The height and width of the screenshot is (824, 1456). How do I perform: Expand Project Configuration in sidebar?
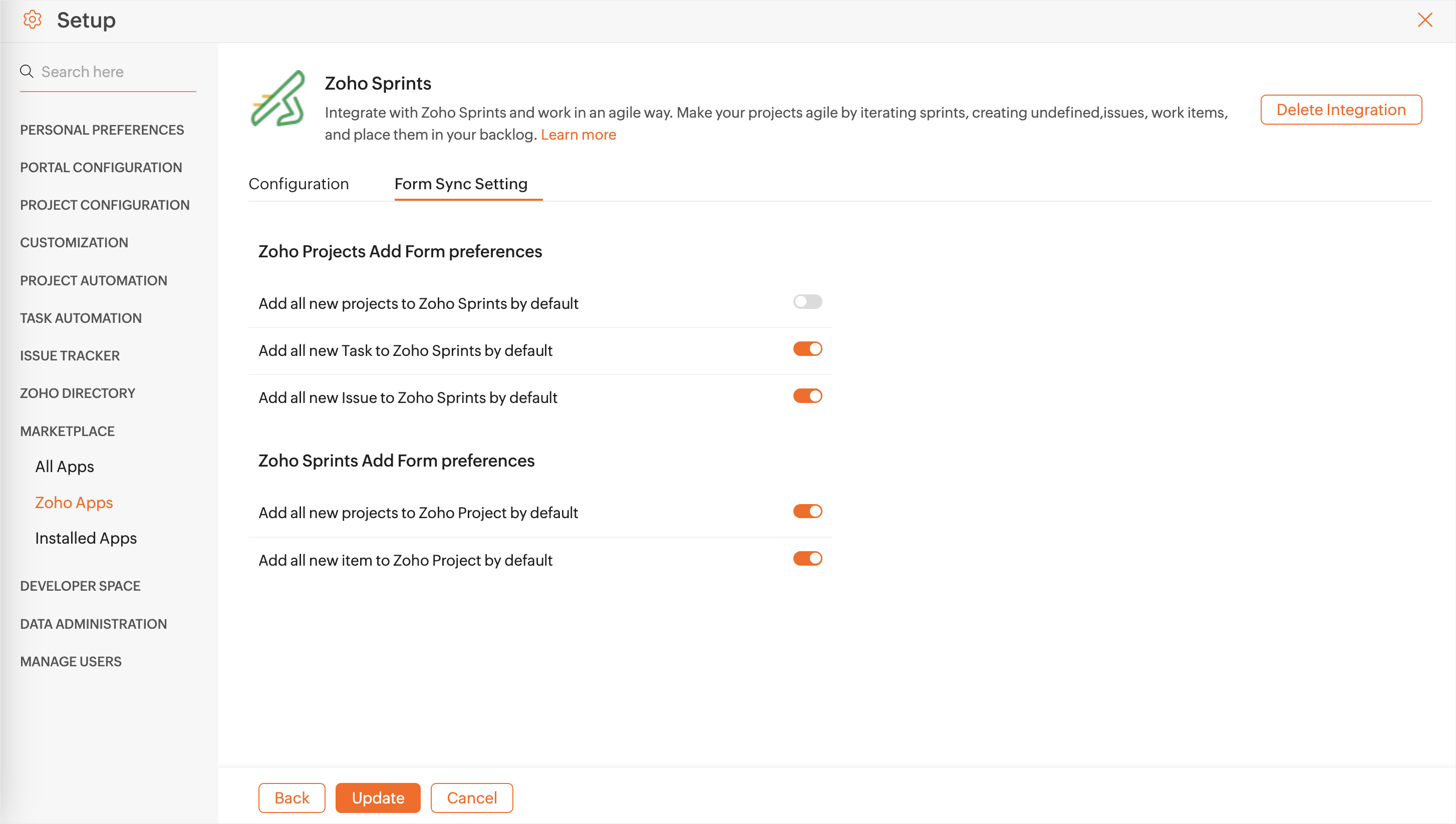(x=105, y=205)
